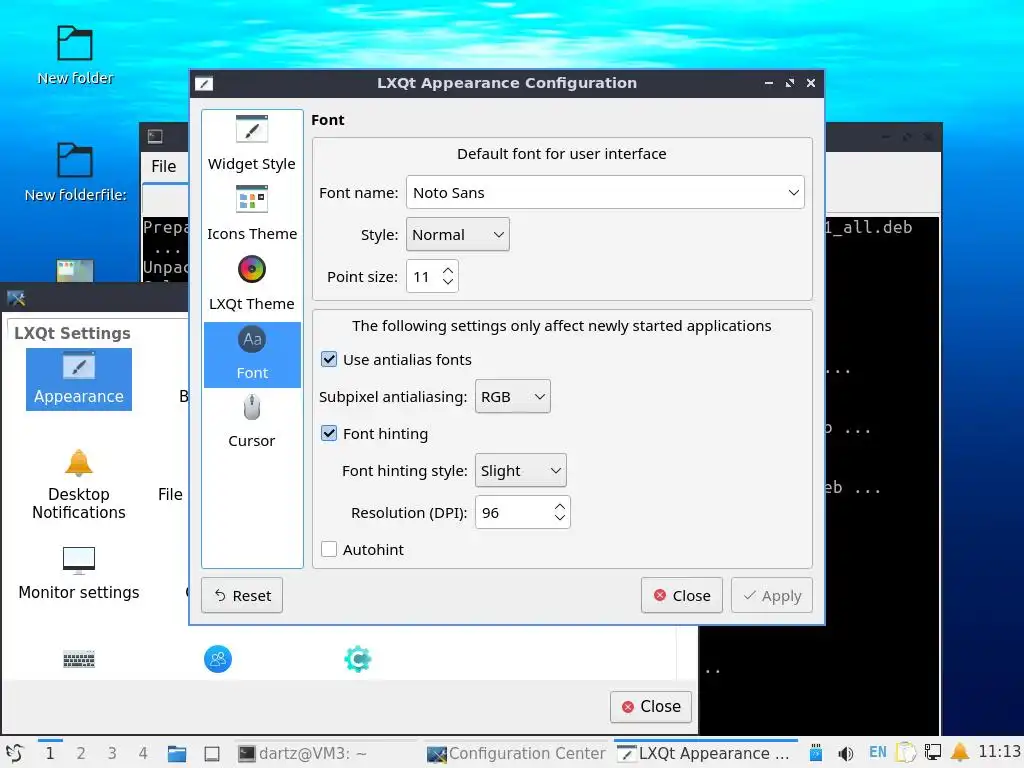Open Desktop Notifications settings
Image resolution: width=1024 pixels, height=768 pixels.
[x=79, y=485]
